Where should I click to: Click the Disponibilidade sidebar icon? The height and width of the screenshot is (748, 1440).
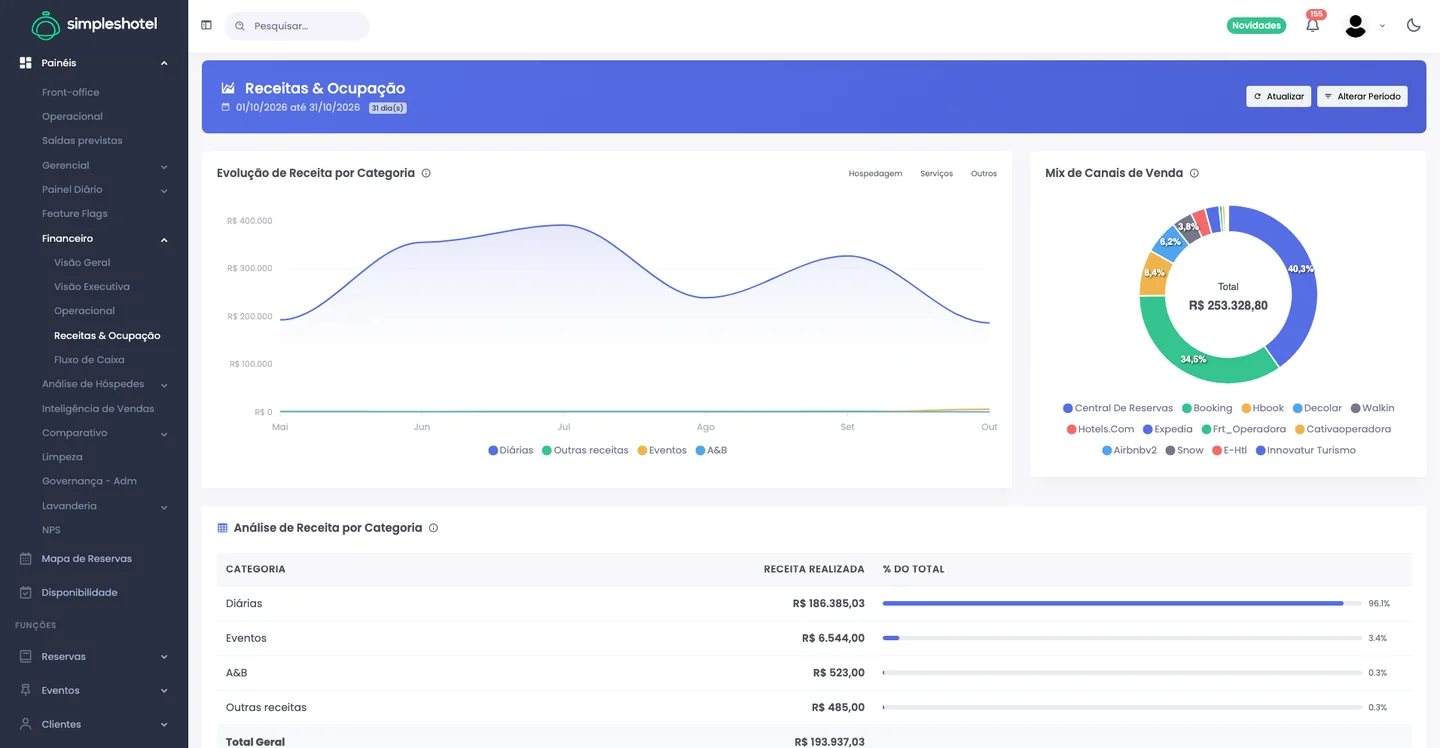click(26, 593)
